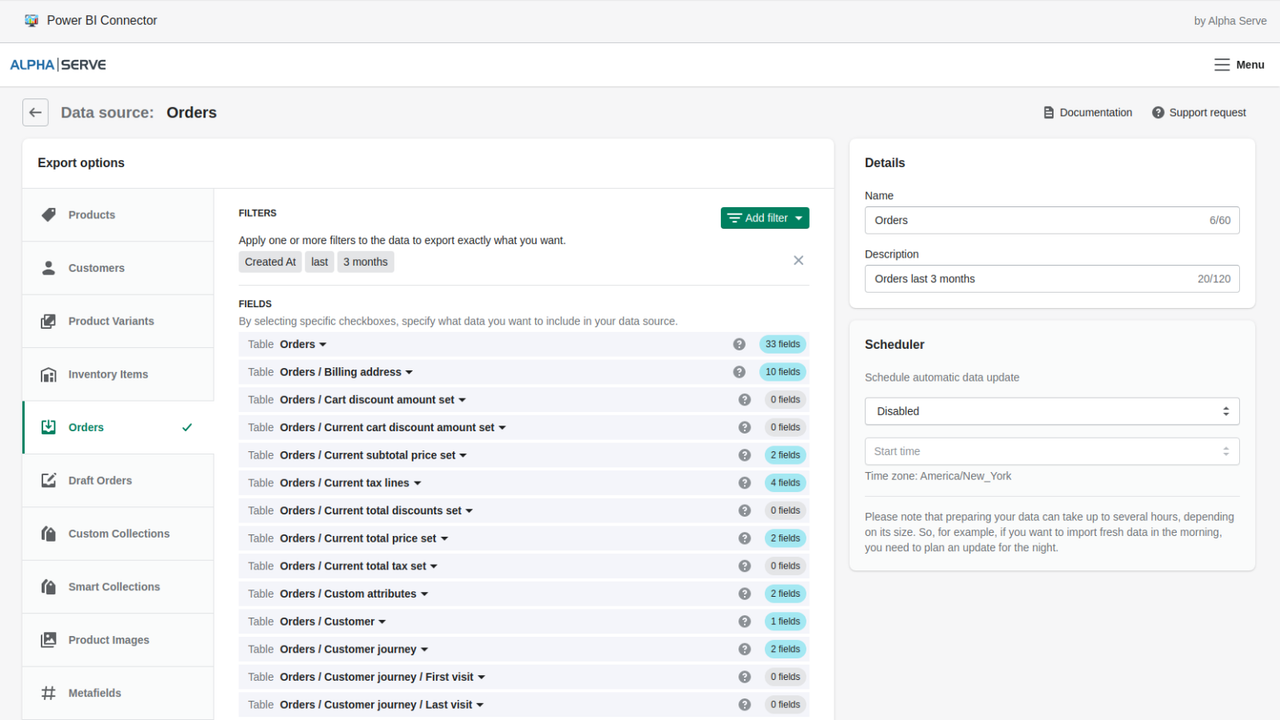Viewport: 1280px width, 720px height.
Task: Click the Product Images icon
Action: coord(48,640)
